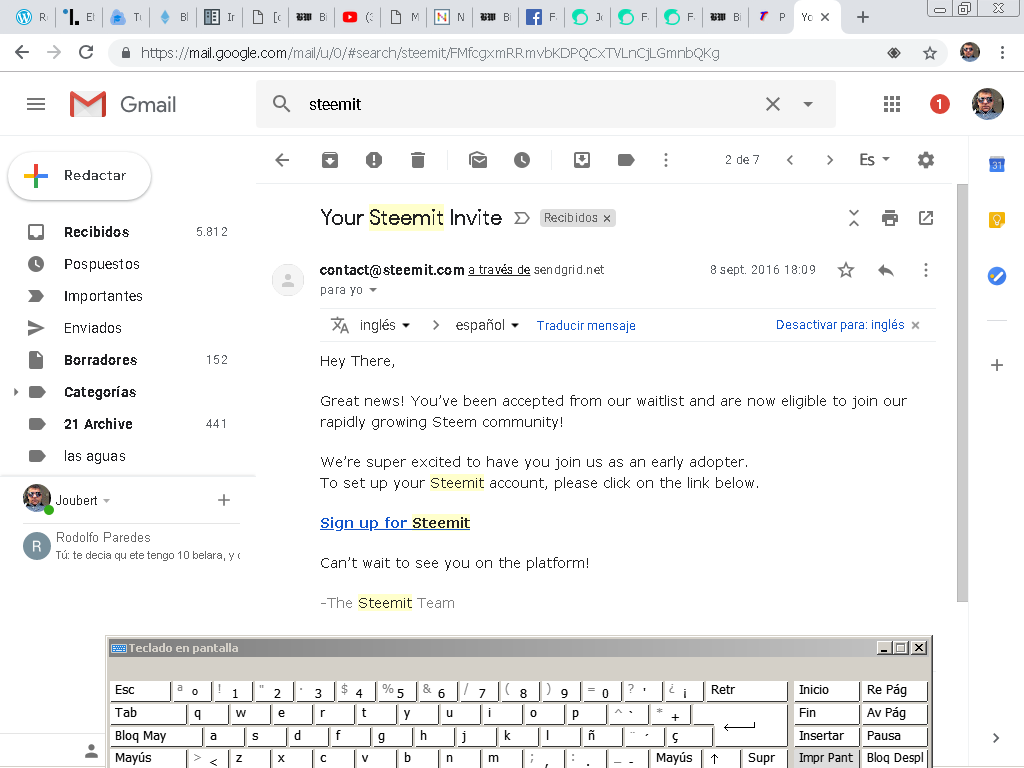Remove the Recibidos label
Image resolution: width=1024 pixels, height=768 pixels.
click(607, 218)
